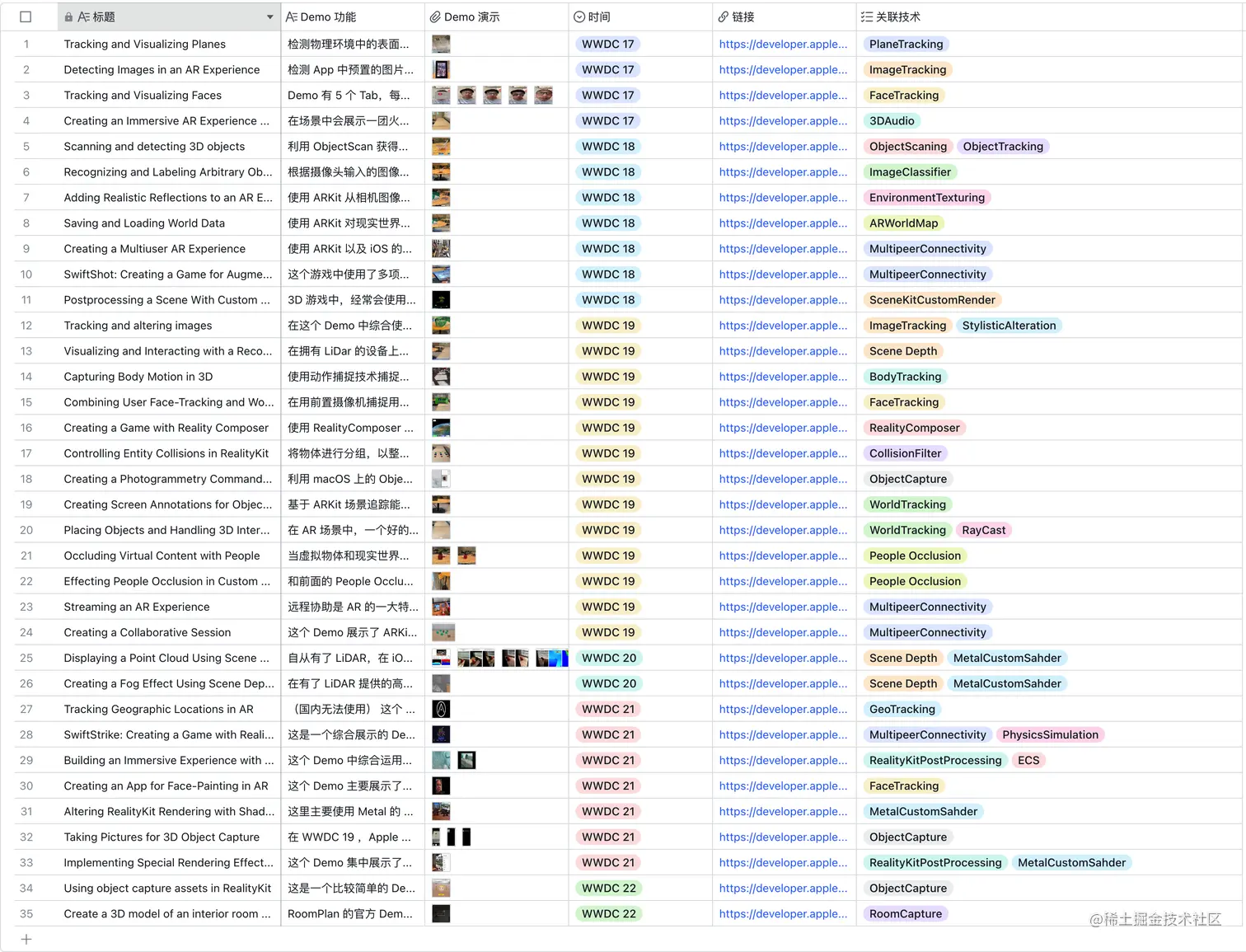
Task: Click the StylisticAlteration tag
Action: tap(1009, 326)
